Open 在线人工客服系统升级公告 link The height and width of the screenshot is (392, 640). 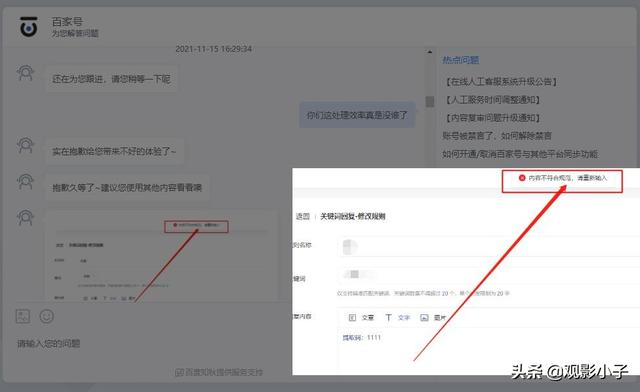[501, 82]
